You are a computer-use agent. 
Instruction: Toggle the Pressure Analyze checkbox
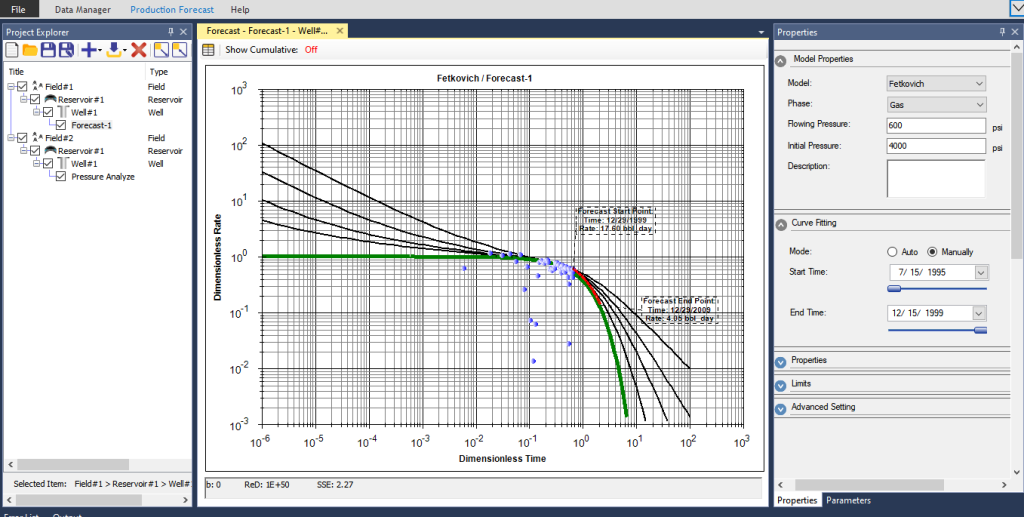point(60,176)
